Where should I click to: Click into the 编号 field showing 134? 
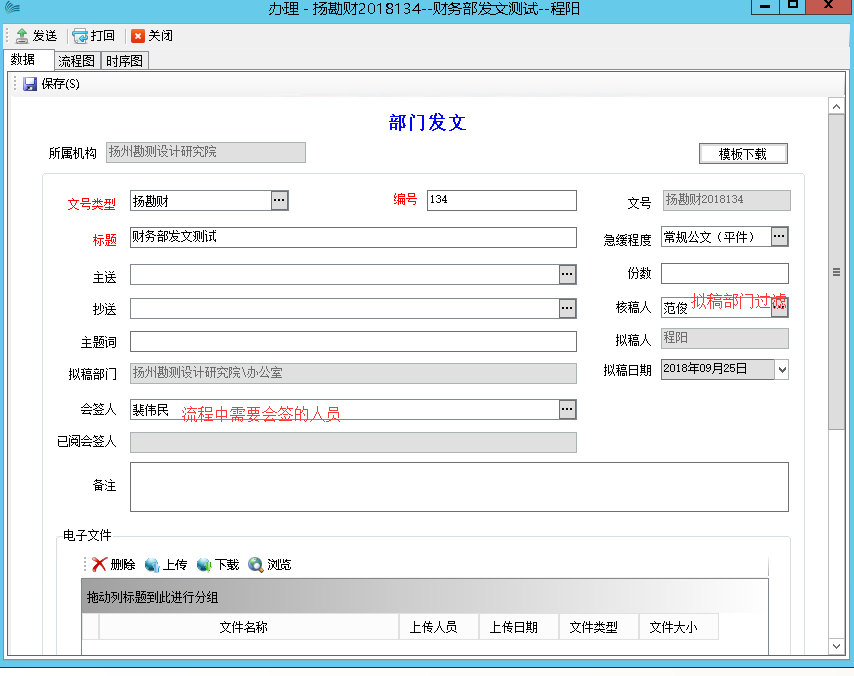point(502,200)
